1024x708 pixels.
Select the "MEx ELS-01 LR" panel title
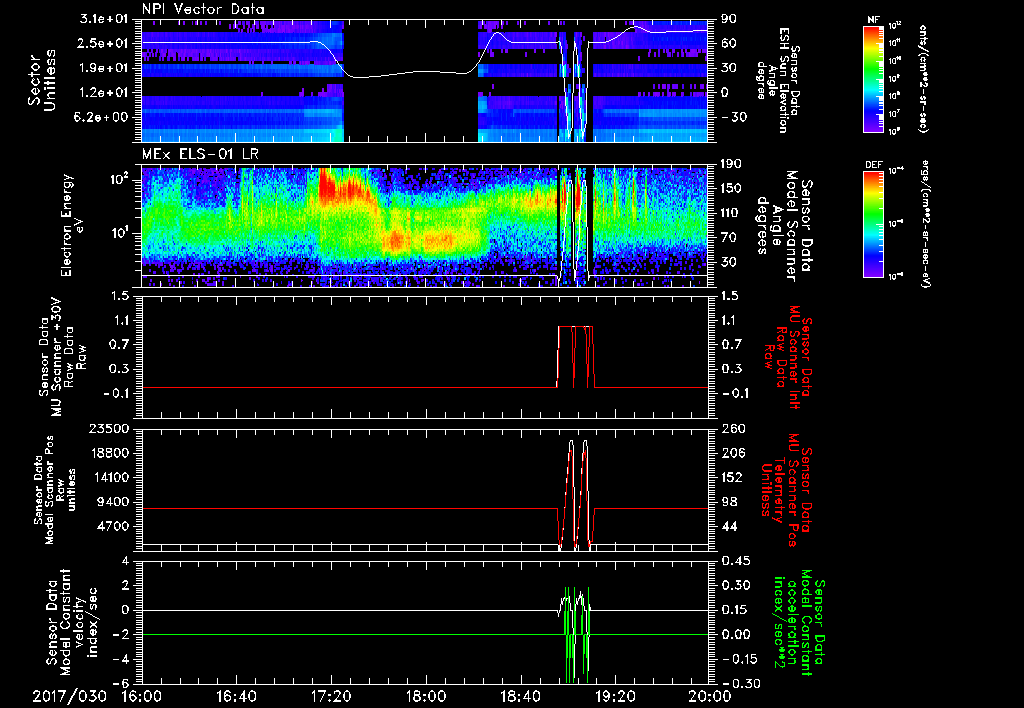200,155
